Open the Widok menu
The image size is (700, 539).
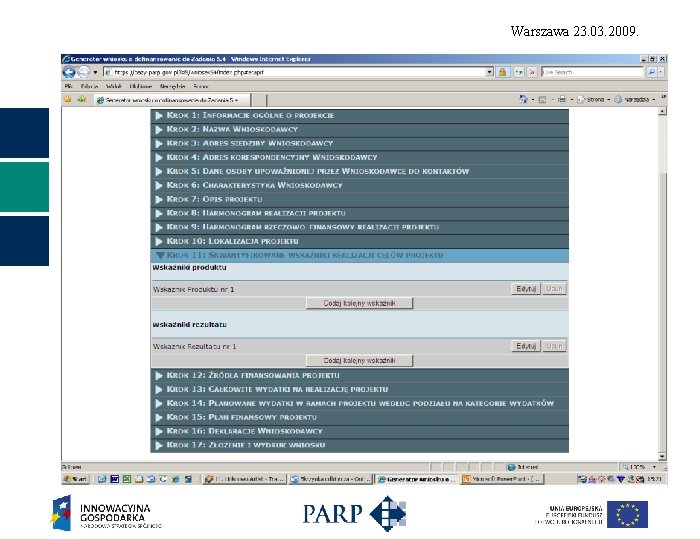tap(113, 86)
